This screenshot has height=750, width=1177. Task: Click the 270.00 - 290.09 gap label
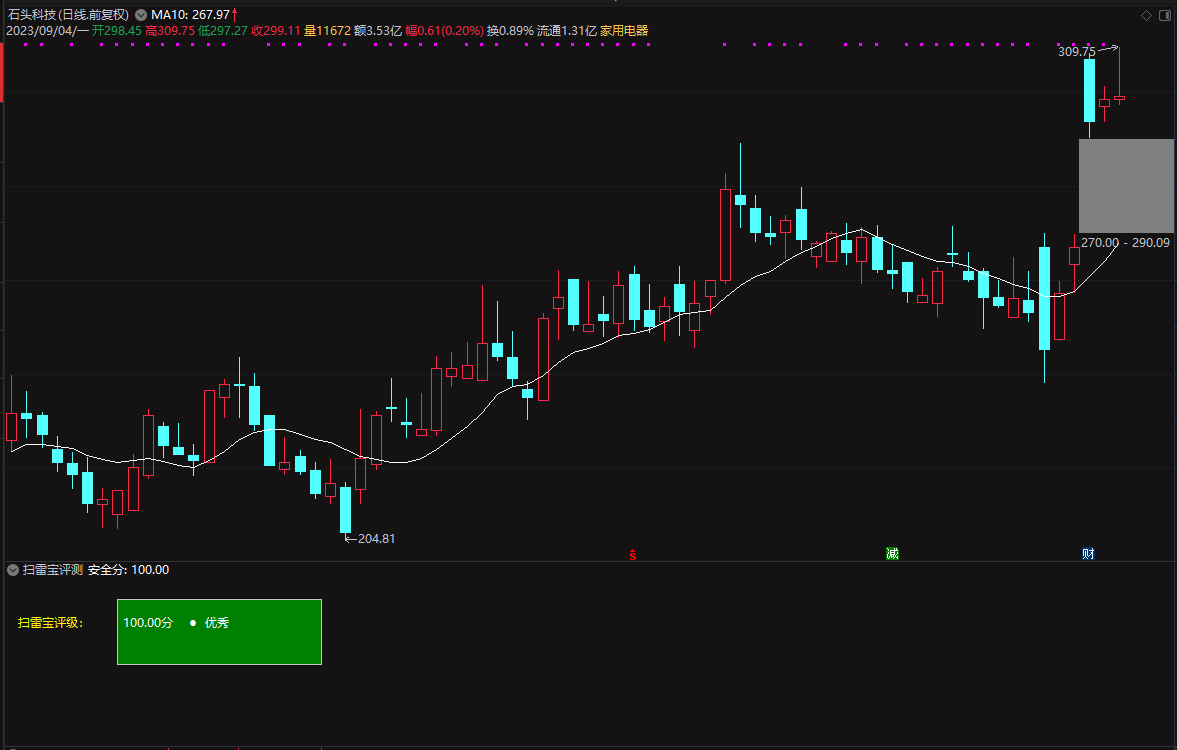tap(1125, 242)
